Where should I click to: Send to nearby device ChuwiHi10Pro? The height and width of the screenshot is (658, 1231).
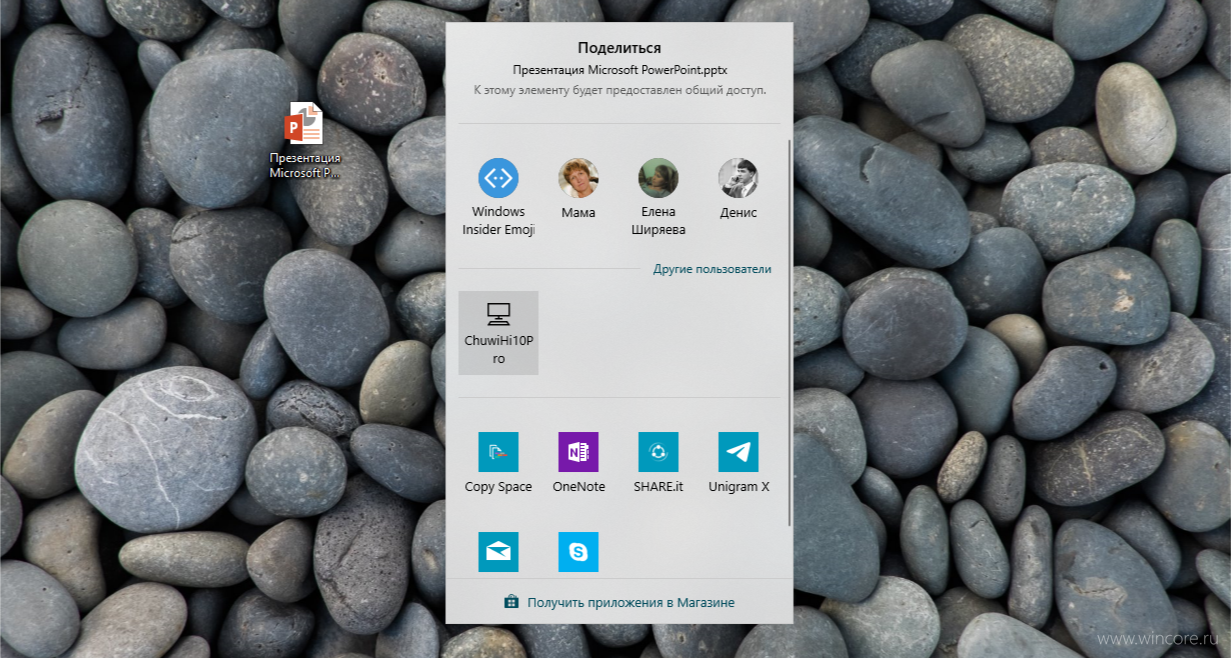(498, 333)
